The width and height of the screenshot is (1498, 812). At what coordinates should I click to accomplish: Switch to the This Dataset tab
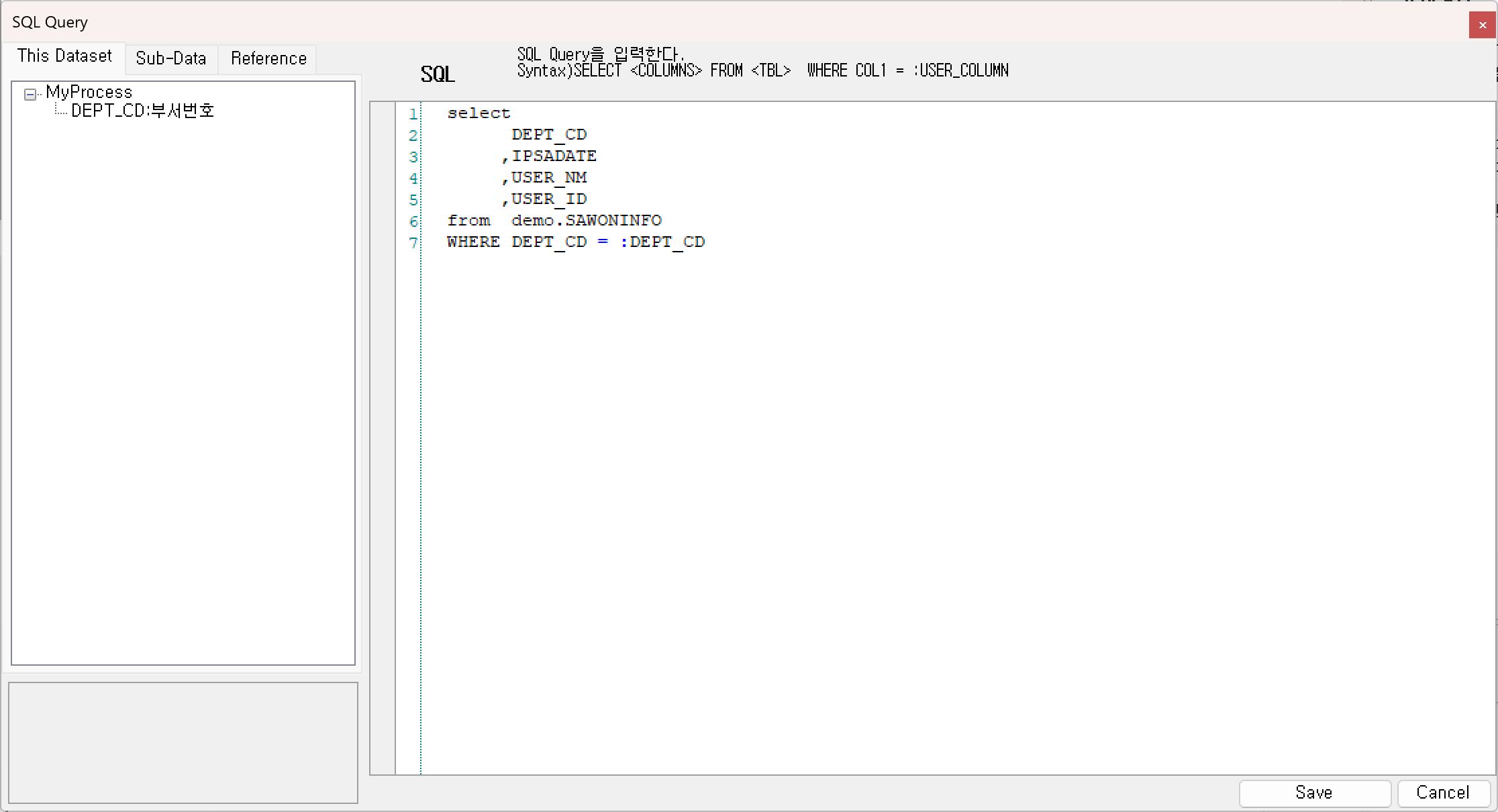tap(64, 56)
